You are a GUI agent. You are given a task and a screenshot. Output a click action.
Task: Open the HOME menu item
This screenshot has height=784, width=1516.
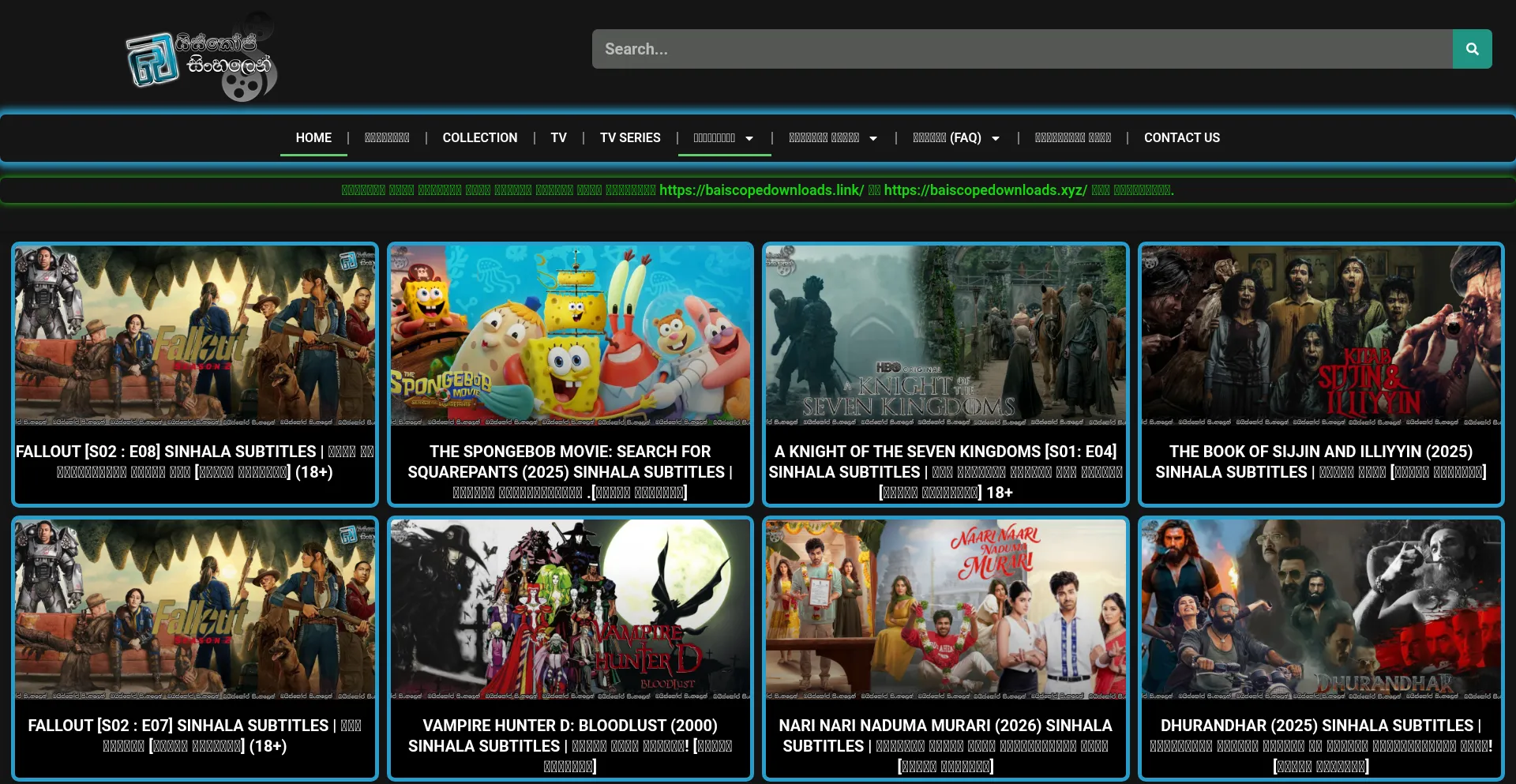tap(313, 137)
